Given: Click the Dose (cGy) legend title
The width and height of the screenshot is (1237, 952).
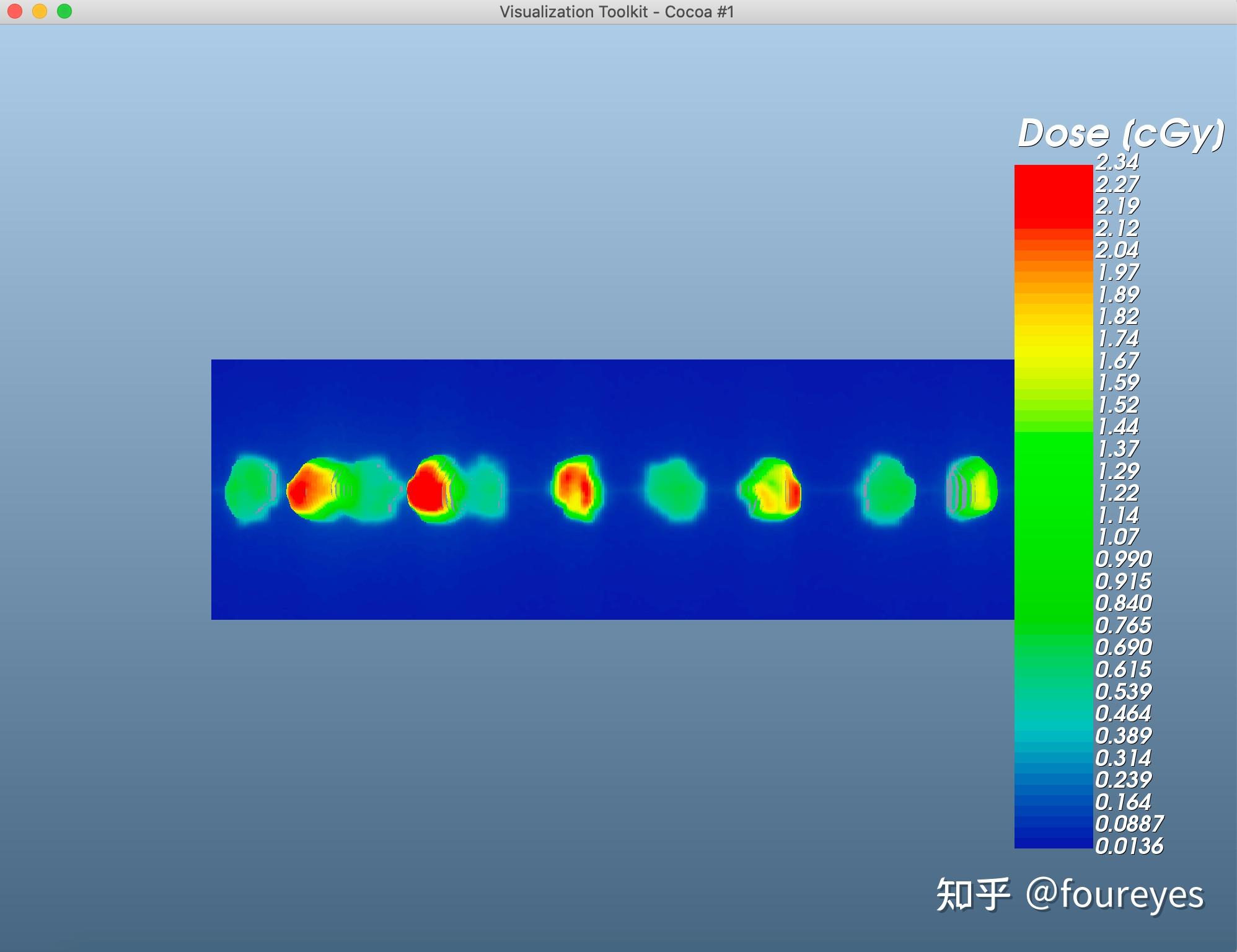Looking at the screenshot, I should point(1120,133).
